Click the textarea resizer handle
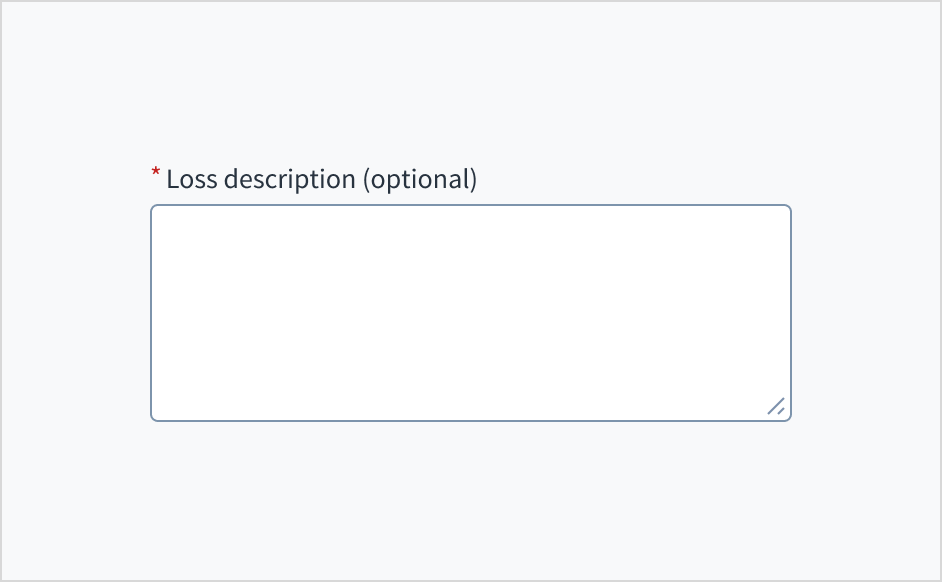The height and width of the screenshot is (582, 942). coord(775,406)
